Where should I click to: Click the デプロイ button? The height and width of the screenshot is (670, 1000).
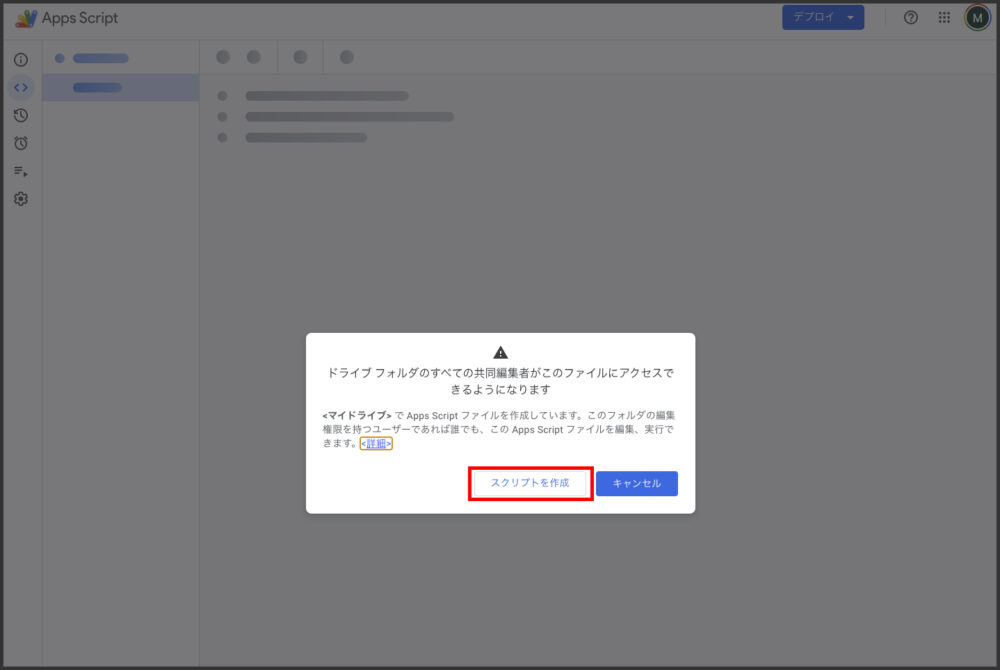[x=812, y=17]
